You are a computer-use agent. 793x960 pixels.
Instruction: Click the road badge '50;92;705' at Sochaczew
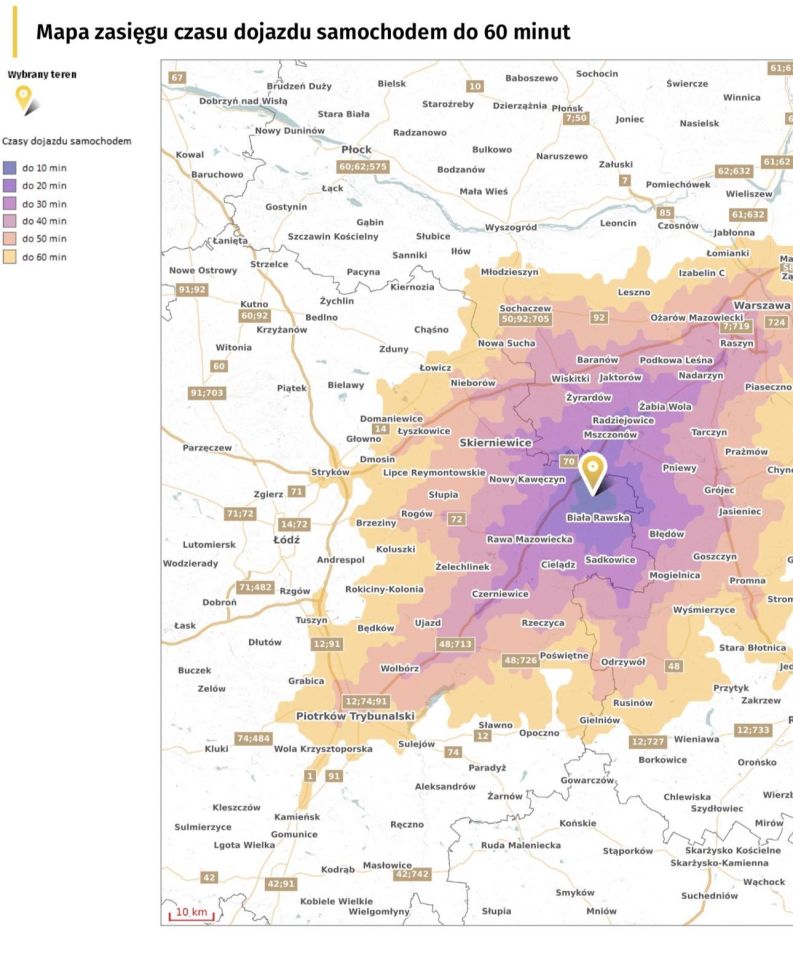[x=525, y=319]
